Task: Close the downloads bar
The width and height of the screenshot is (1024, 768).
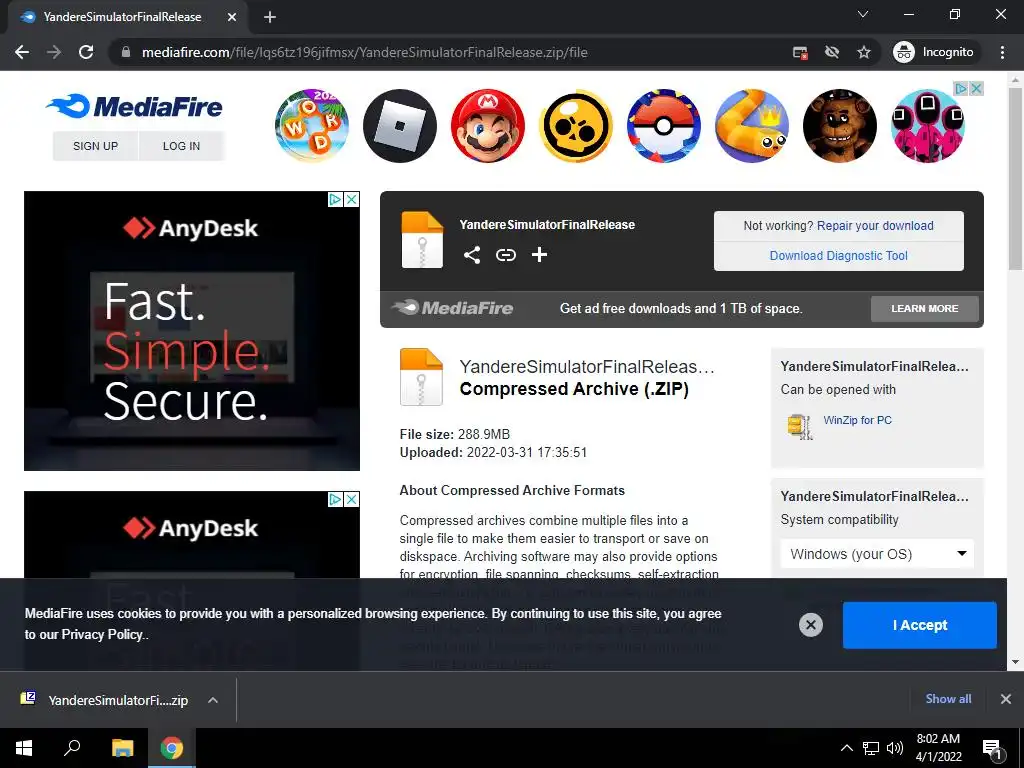Action: [x=1006, y=699]
